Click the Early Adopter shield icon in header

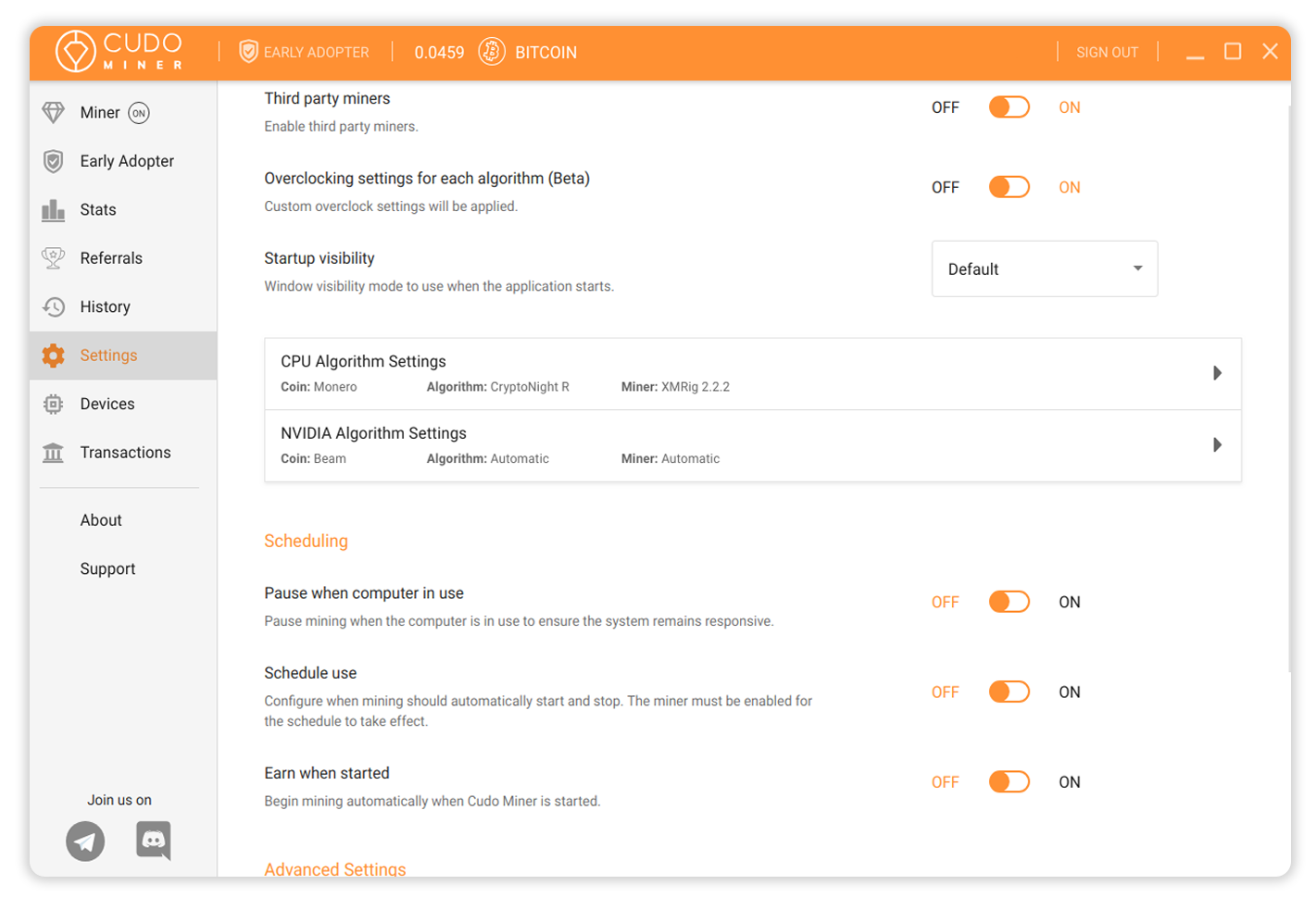click(x=248, y=51)
